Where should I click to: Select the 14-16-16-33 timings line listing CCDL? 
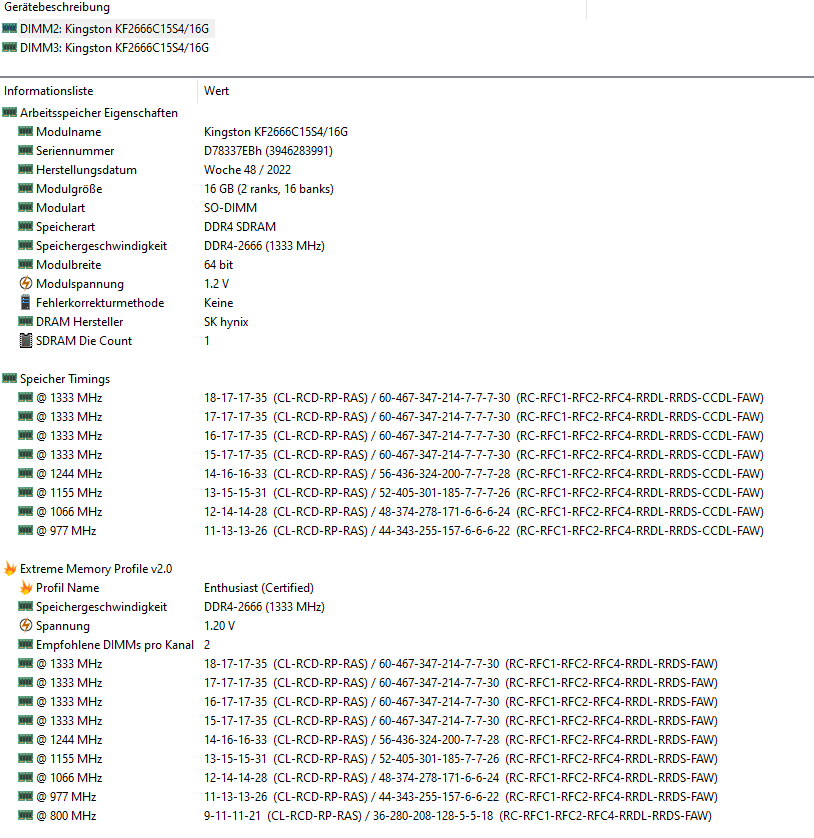[484, 474]
